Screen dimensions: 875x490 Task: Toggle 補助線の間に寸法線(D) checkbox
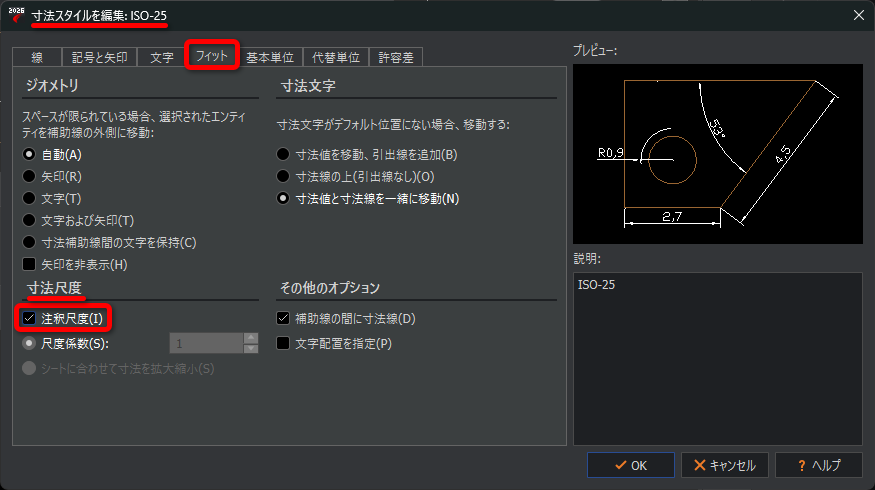(x=284, y=319)
